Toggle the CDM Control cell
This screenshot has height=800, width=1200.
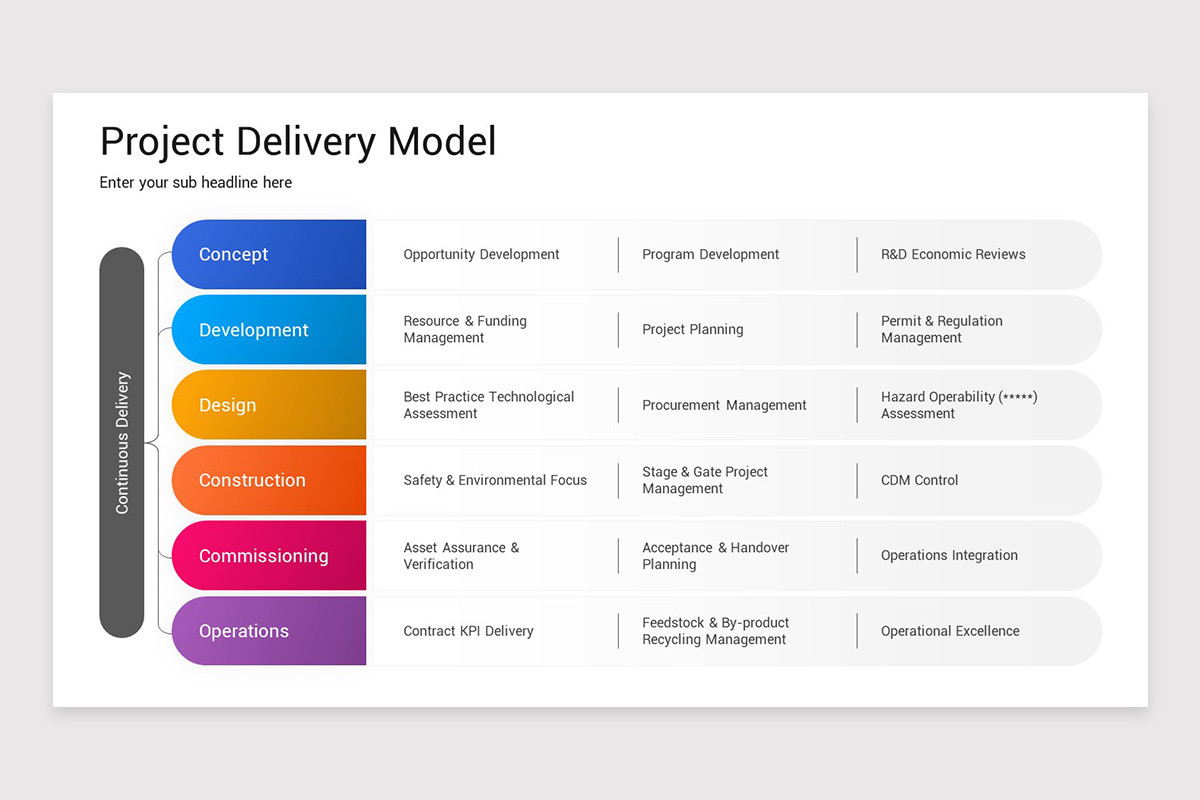click(x=918, y=480)
